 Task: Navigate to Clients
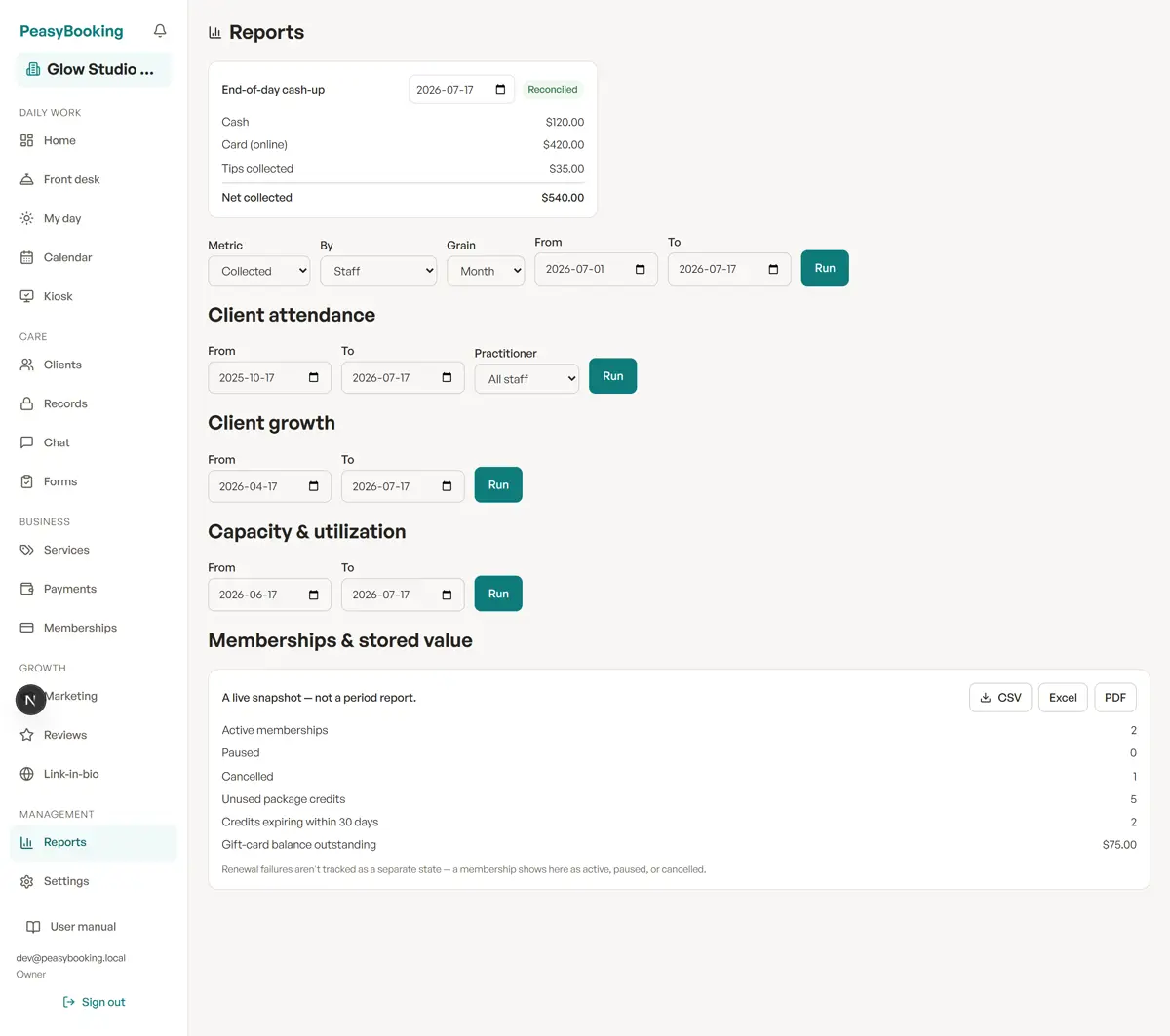click(94, 365)
